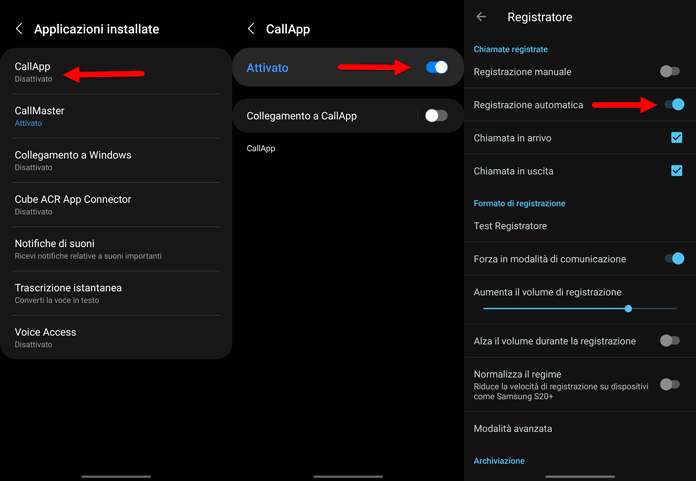
Task: Open Test Registratore option
Action: click(580, 226)
